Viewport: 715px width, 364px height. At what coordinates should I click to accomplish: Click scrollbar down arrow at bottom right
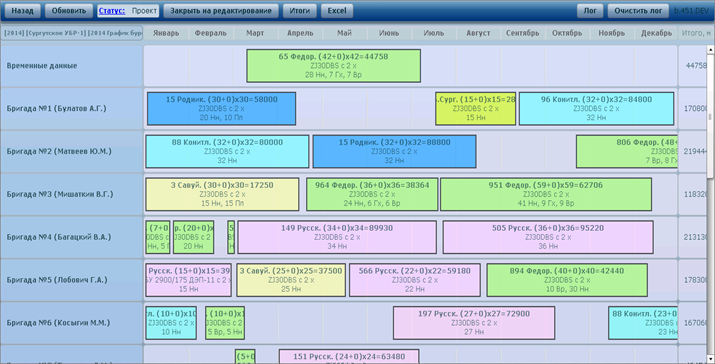click(x=710, y=359)
